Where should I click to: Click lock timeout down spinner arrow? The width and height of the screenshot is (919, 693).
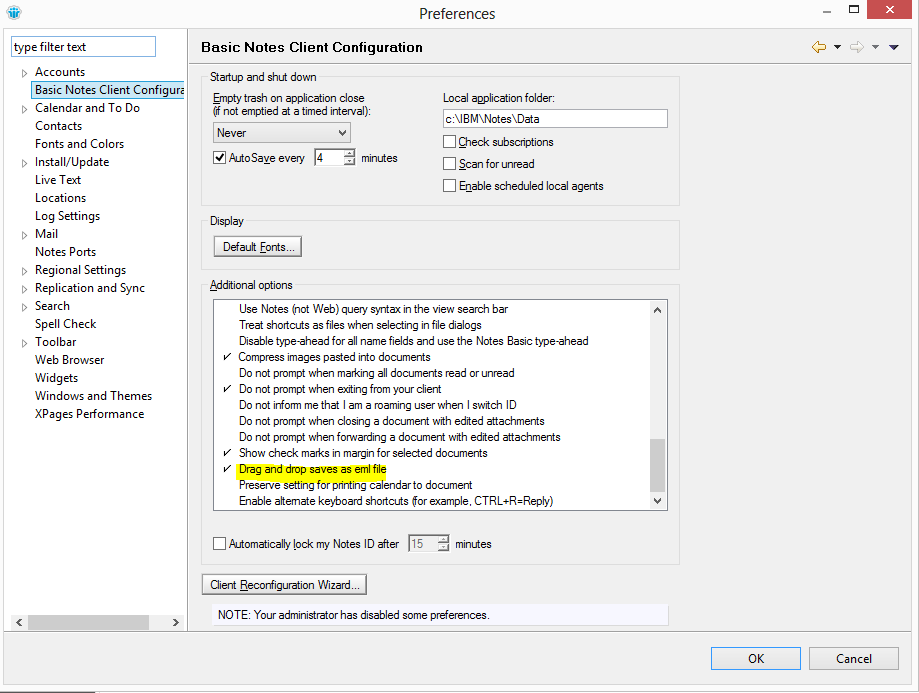pyautogui.click(x=444, y=548)
